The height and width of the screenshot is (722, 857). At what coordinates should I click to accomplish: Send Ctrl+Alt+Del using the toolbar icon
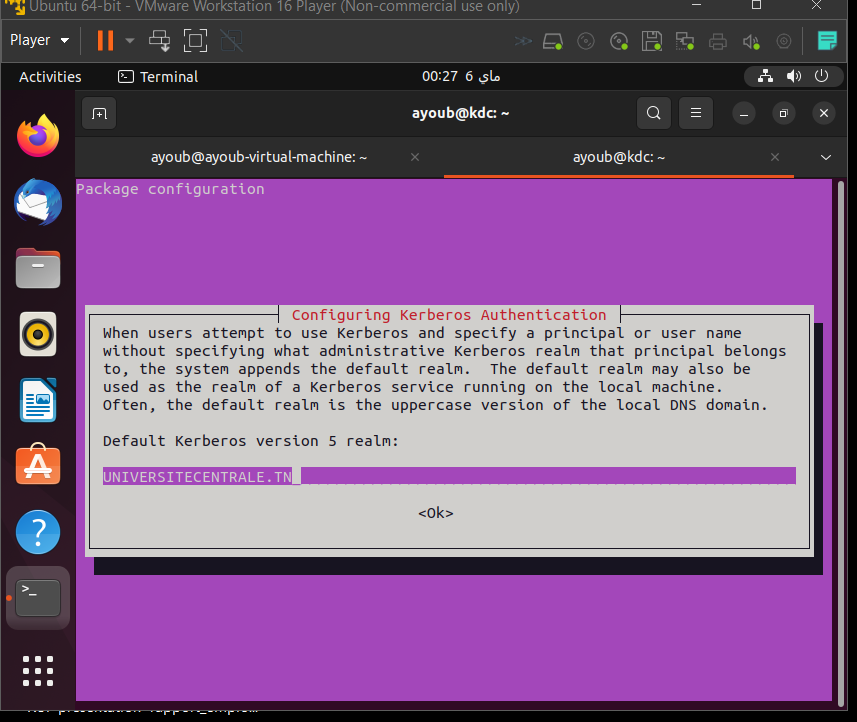[x=159, y=41]
